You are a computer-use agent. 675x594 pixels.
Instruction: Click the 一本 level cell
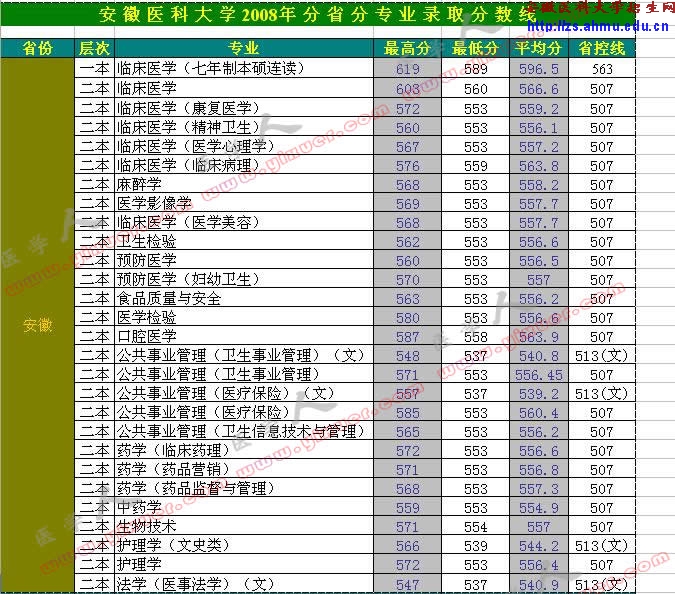95,69
